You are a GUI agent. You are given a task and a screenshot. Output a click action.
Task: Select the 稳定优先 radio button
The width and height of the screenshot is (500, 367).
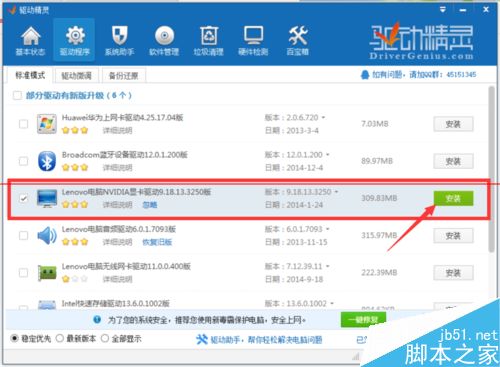(14, 339)
